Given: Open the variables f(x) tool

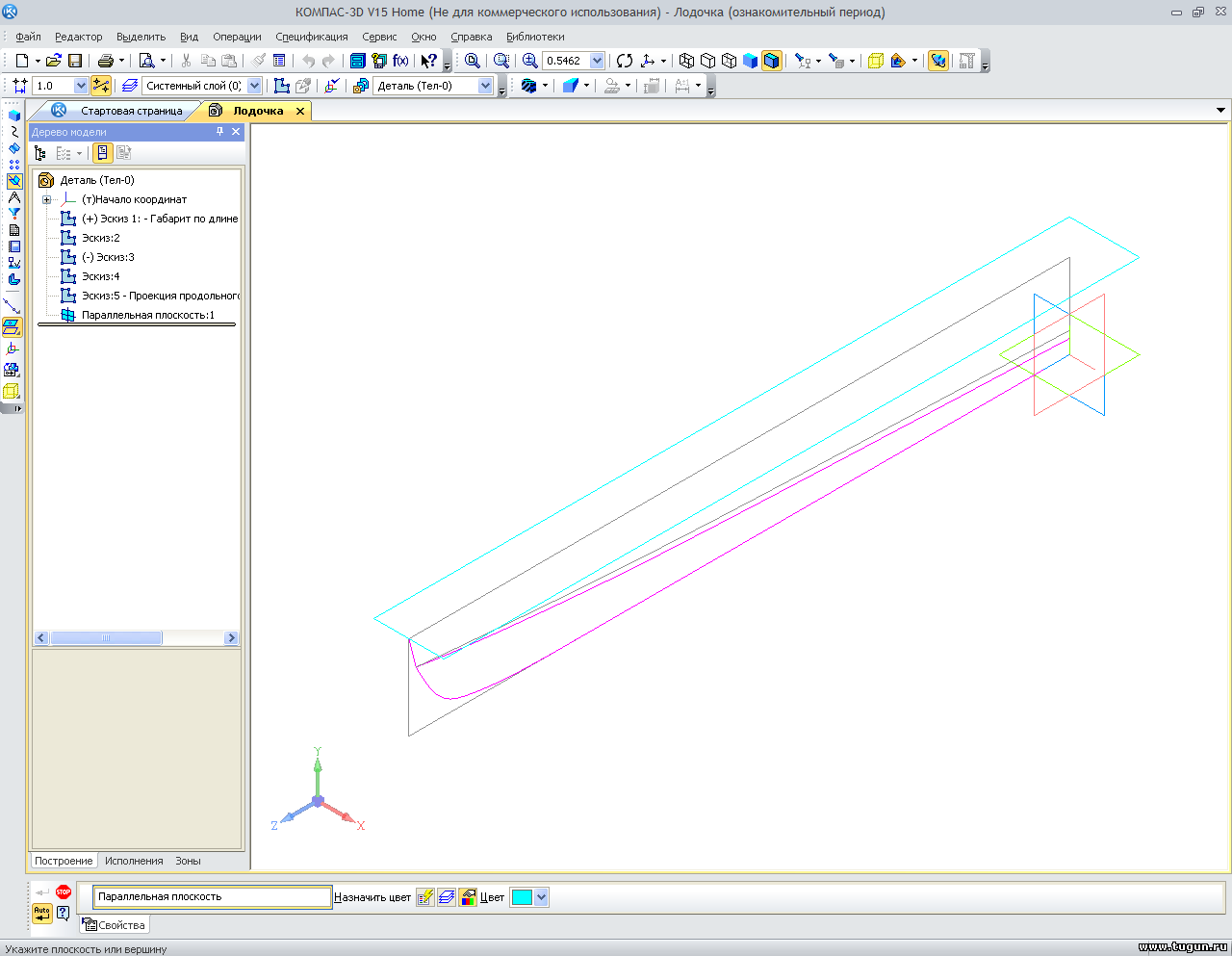Looking at the screenshot, I should tap(400, 61).
